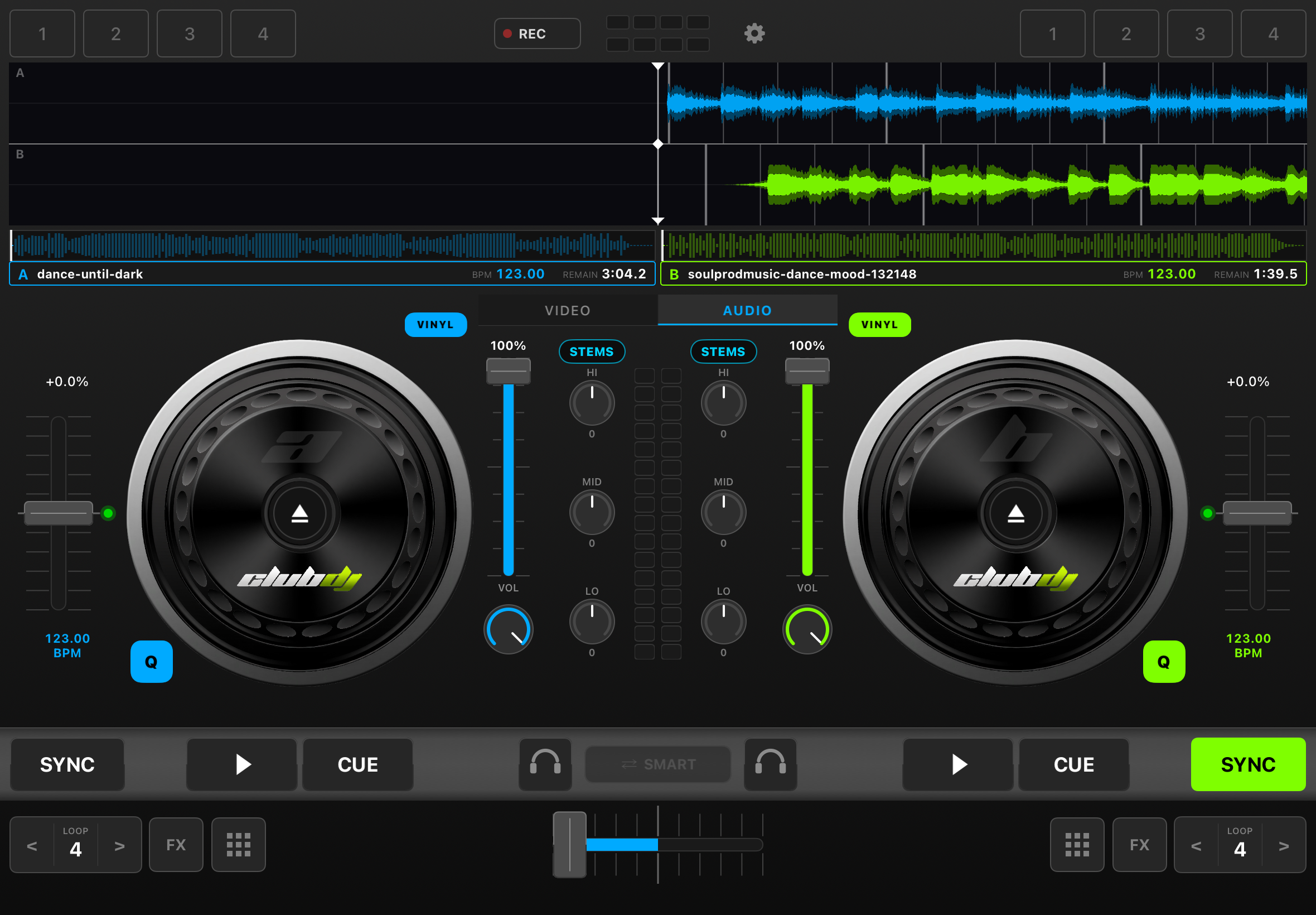1316x915 pixels.
Task: Eject track from deck B platter
Action: (x=1016, y=513)
